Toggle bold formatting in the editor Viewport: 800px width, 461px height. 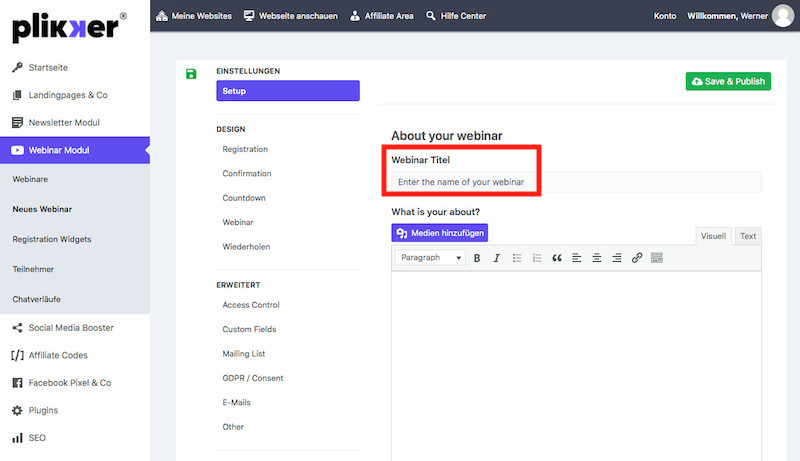pyautogui.click(x=477, y=258)
